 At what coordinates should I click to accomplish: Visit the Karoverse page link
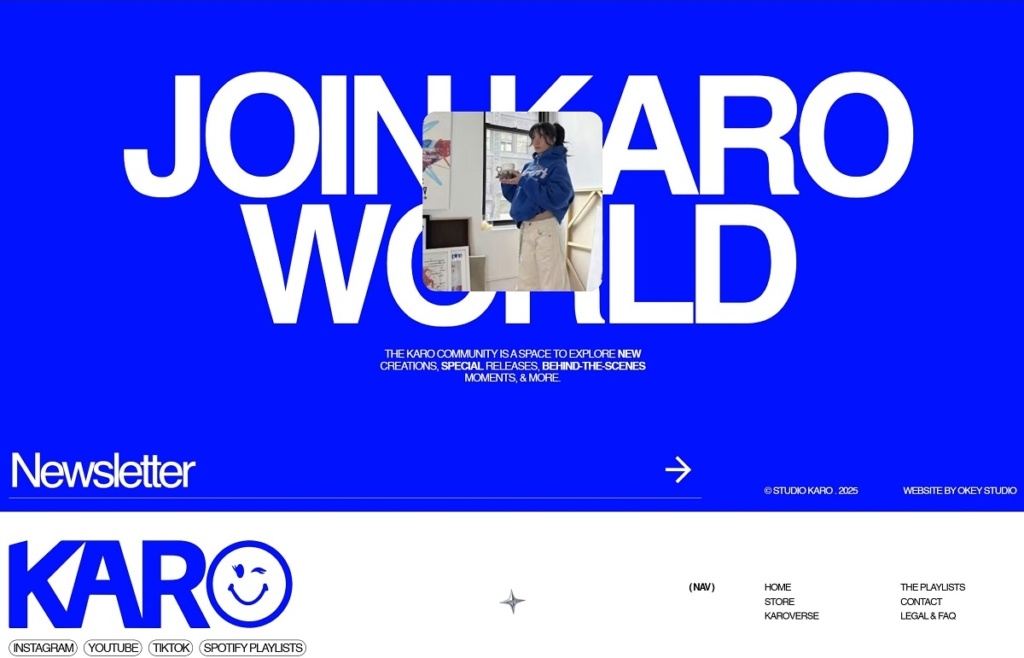click(791, 616)
